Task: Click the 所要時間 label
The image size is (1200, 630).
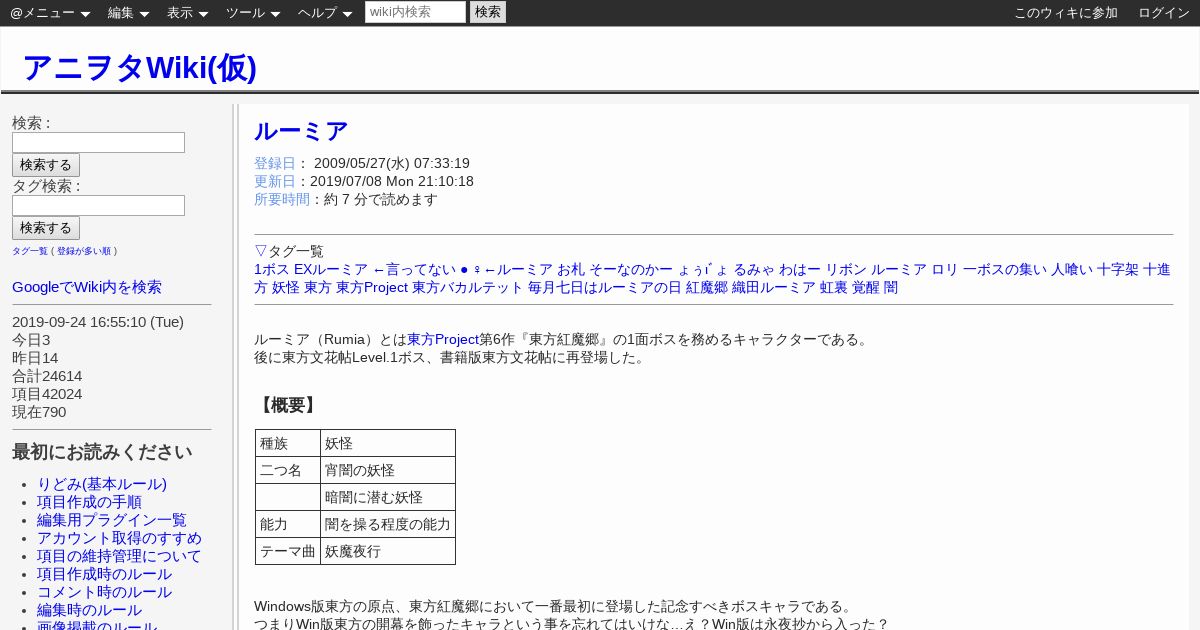Action: pos(282,199)
